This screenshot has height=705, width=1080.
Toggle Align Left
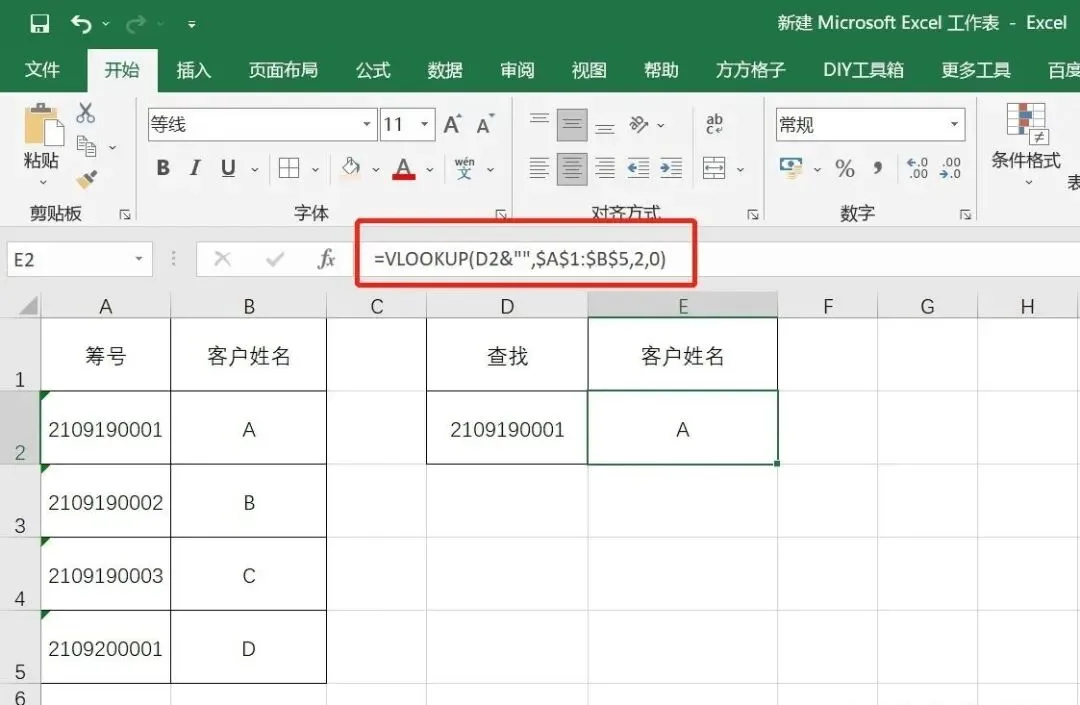pos(539,168)
